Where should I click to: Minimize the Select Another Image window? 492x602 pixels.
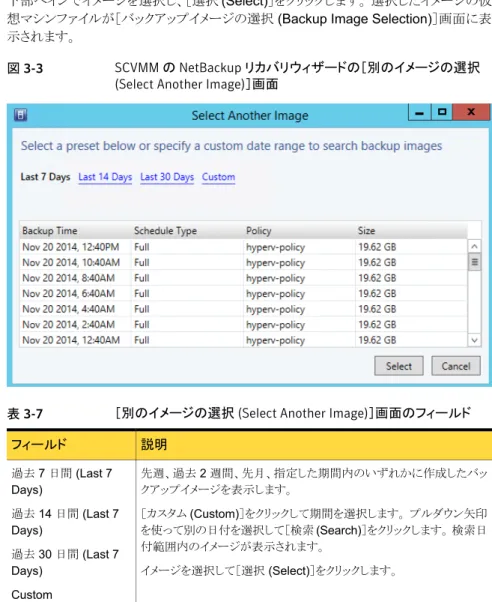419,112
